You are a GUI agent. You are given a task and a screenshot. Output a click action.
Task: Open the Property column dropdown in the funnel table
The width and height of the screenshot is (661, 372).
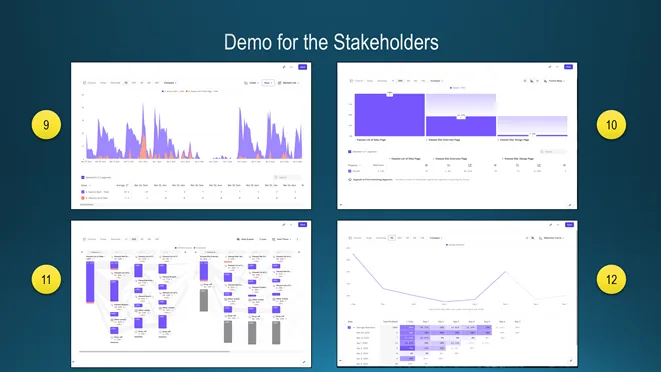354,165
